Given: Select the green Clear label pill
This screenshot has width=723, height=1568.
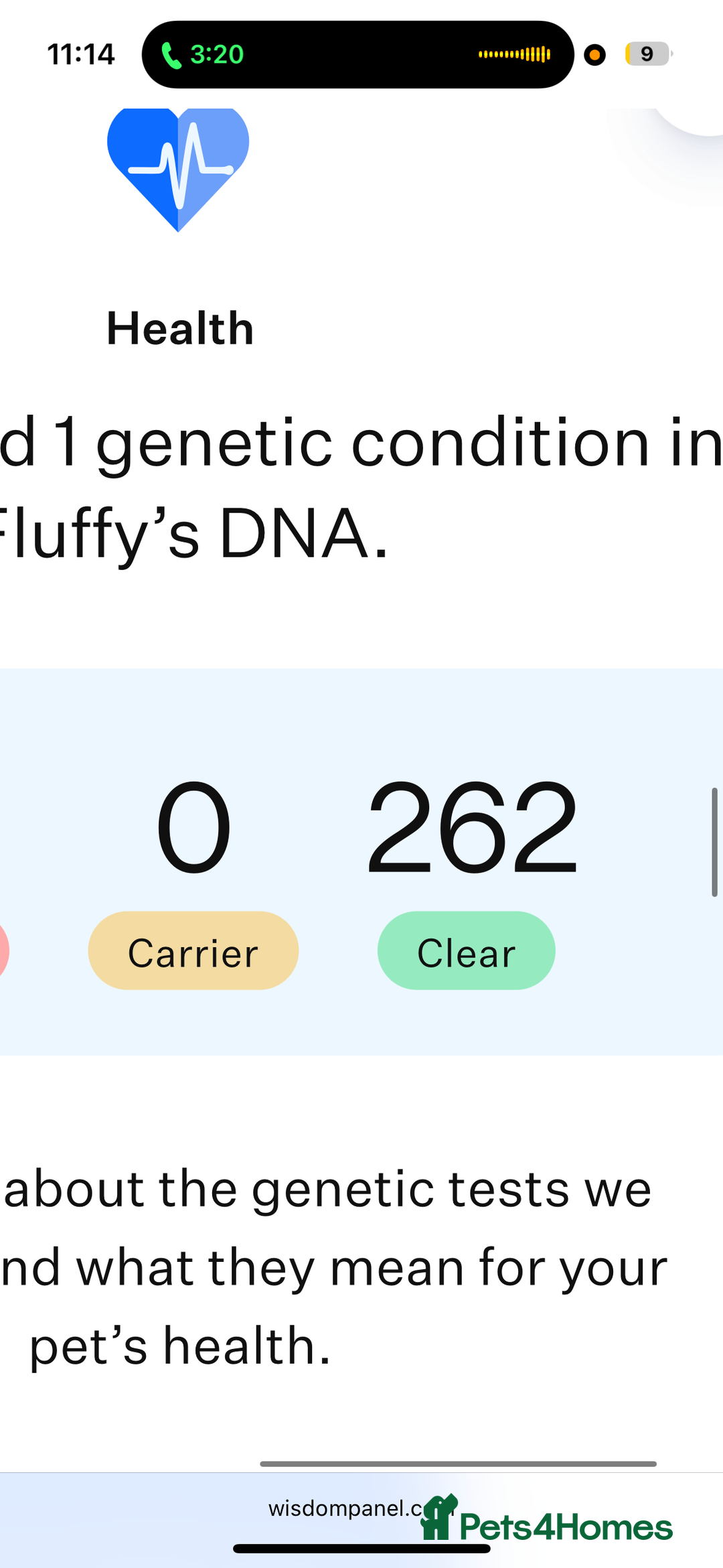Looking at the screenshot, I should (x=467, y=950).
